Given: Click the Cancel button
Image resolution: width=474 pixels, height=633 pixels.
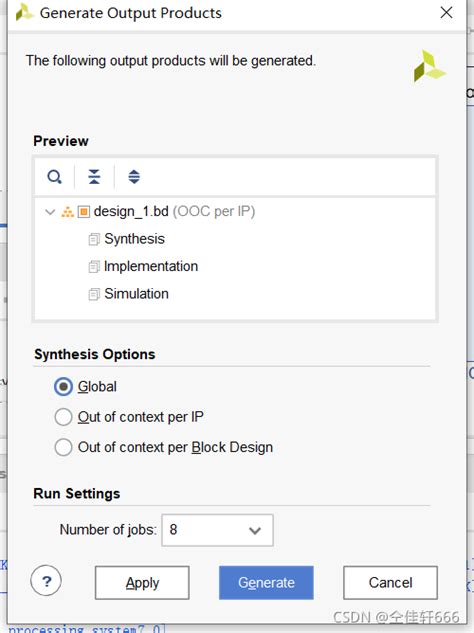Looking at the screenshot, I should (x=390, y=583).
